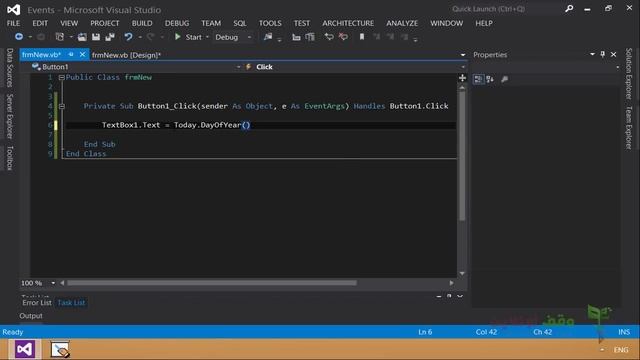Viewport: 640px width, 360px height.
Task: Click the Open File toolbar icon
Action: (82, 37)
